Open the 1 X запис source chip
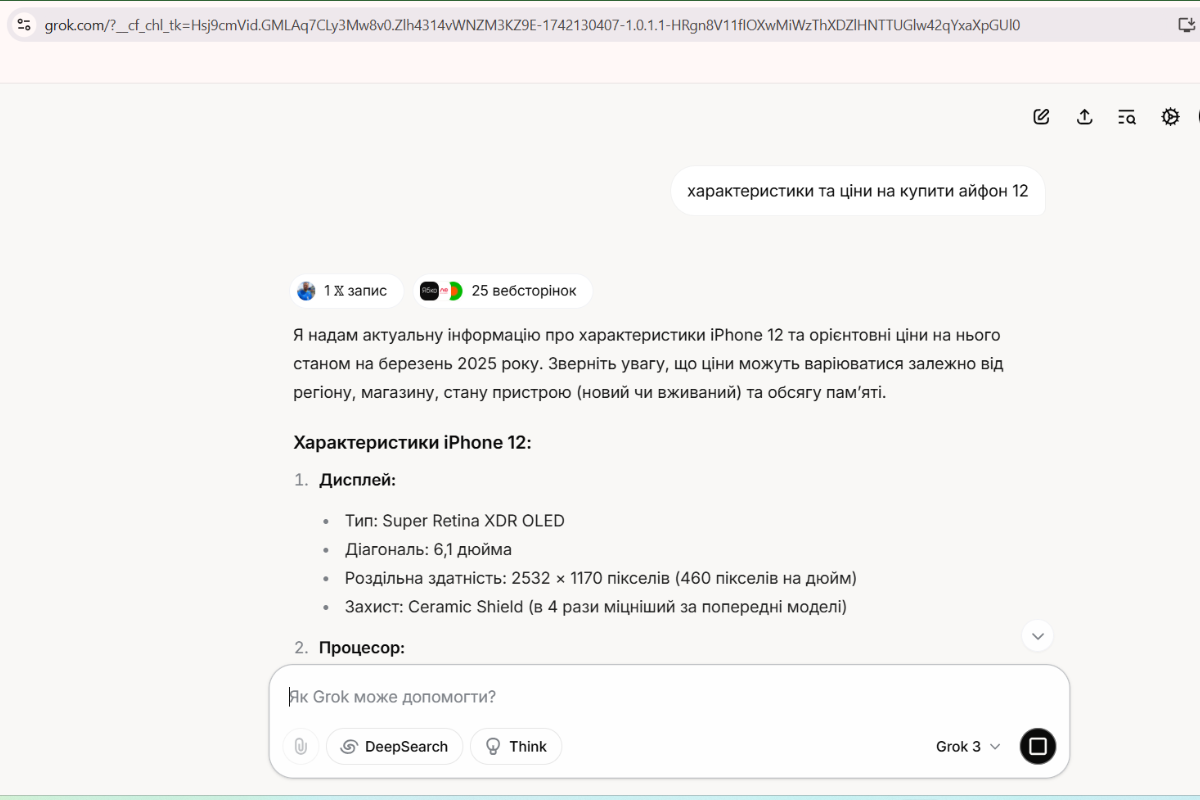 (346, 291)
